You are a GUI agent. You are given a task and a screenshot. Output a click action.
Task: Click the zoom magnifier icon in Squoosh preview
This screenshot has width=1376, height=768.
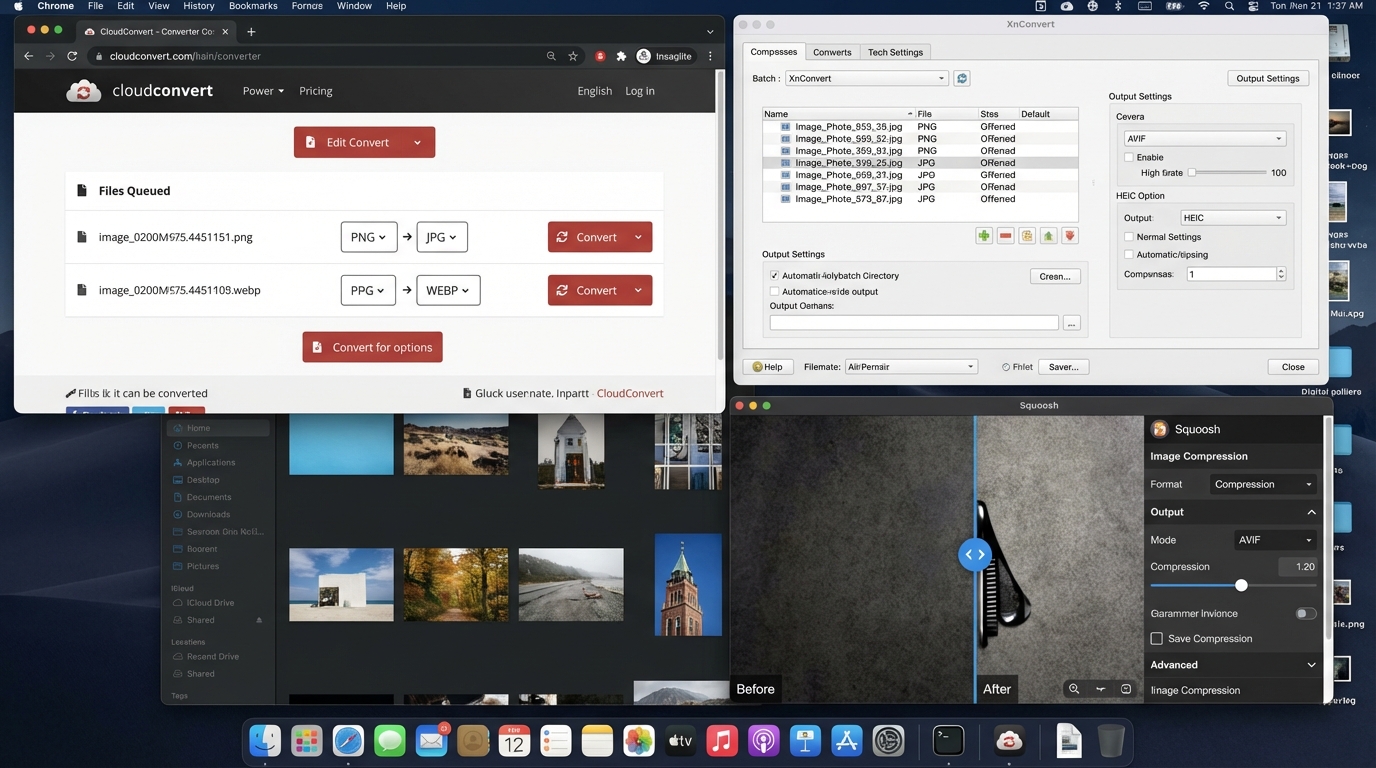(1074, 689)
